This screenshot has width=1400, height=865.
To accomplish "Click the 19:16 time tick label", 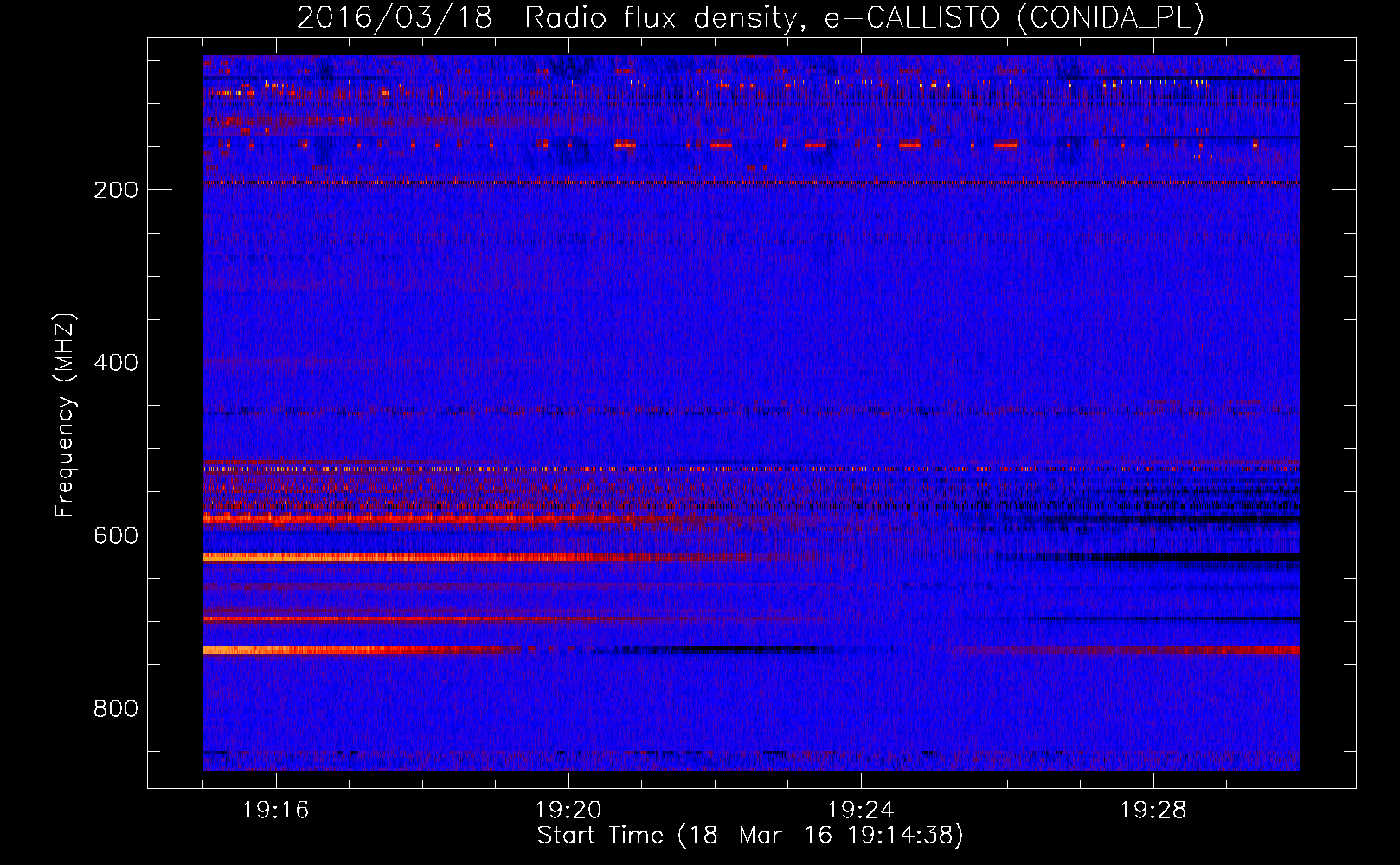I will pos(276,811).
